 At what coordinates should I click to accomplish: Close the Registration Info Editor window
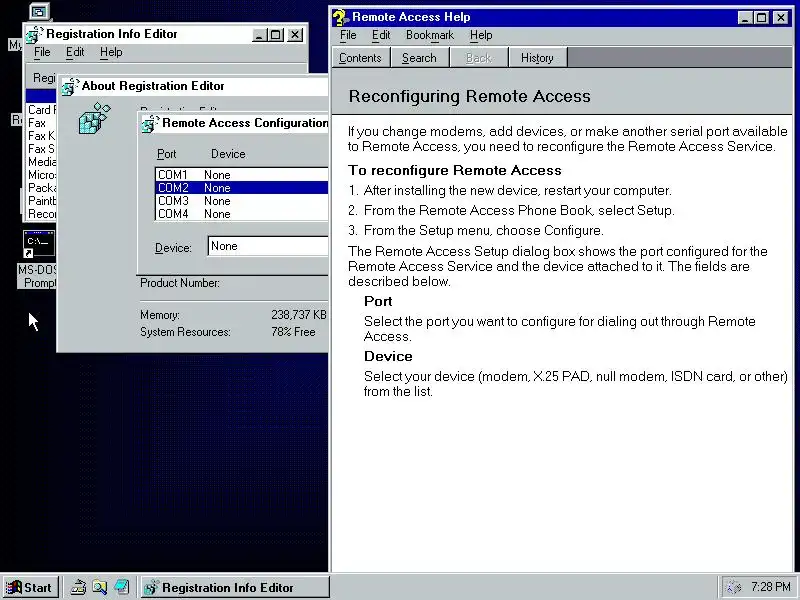(x=295, y=35)
